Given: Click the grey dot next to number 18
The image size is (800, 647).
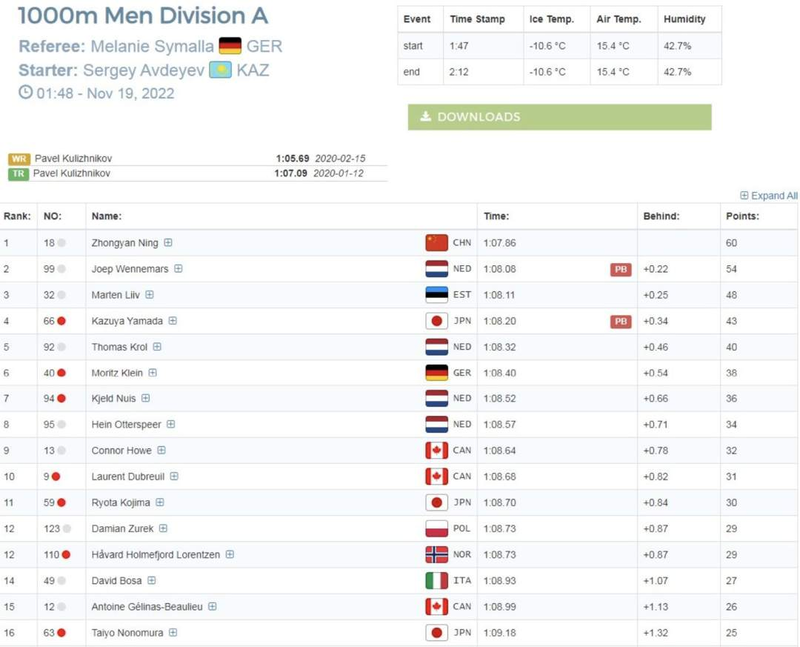Looking at the screenshot, I should 61,243.
